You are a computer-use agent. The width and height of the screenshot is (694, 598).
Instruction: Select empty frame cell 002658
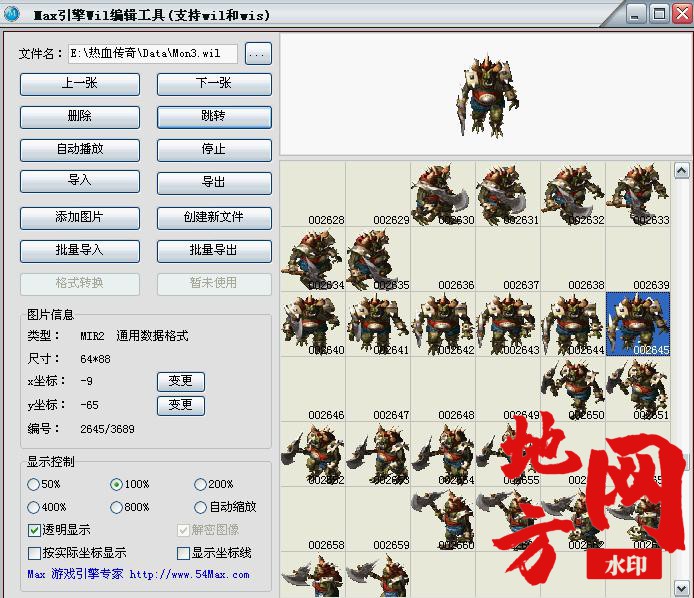pyautogui.click(x=313, y=519)
